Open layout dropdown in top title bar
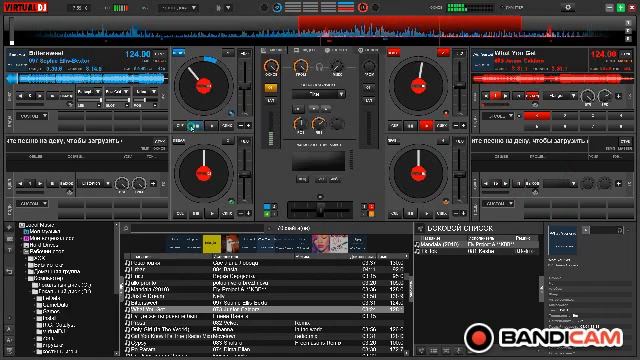The height and width of the screenshot is (360, 640). click(x=178, y=8)
